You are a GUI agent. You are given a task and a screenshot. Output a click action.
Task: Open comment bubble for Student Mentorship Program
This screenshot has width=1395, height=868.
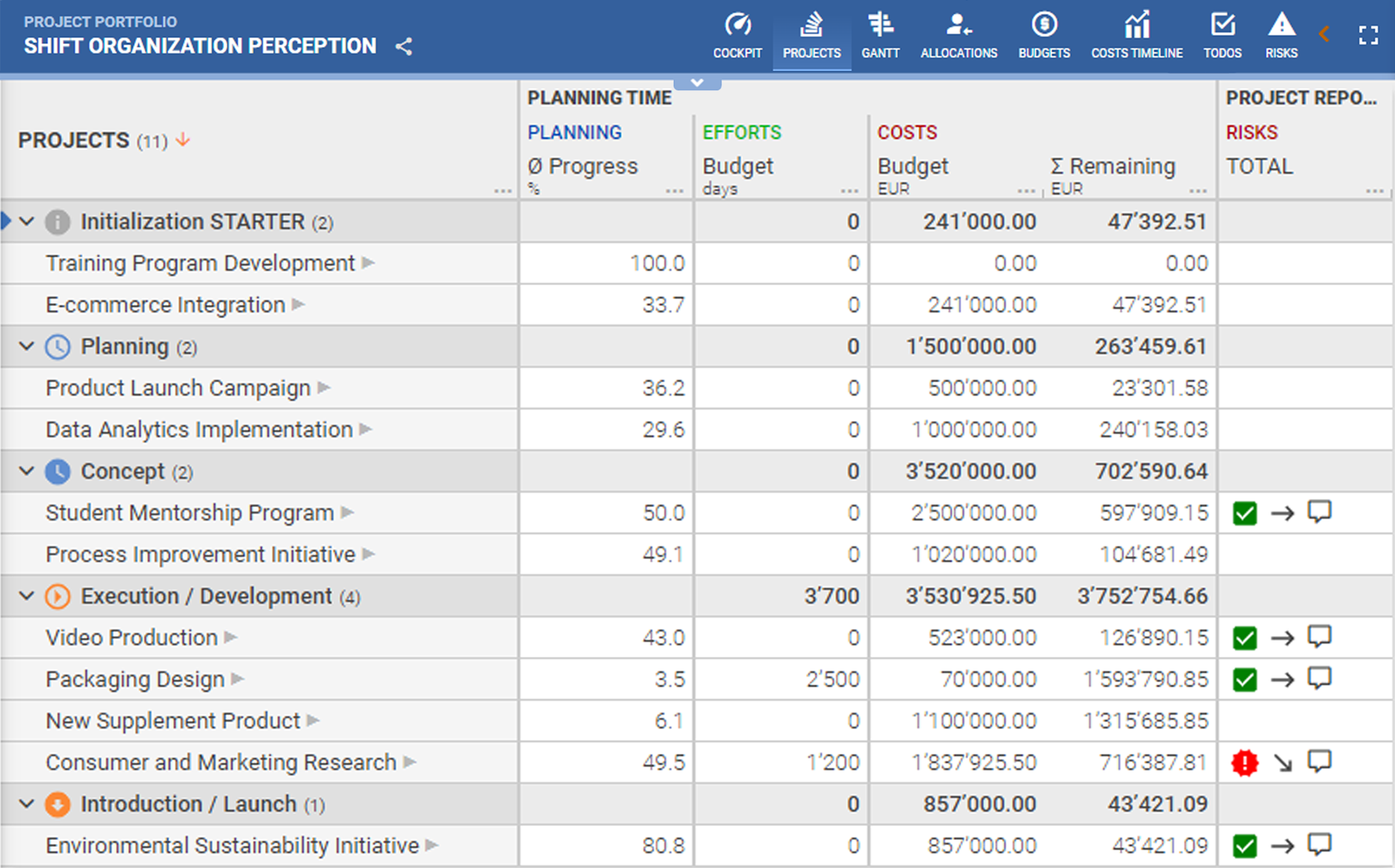[1319, 512]
